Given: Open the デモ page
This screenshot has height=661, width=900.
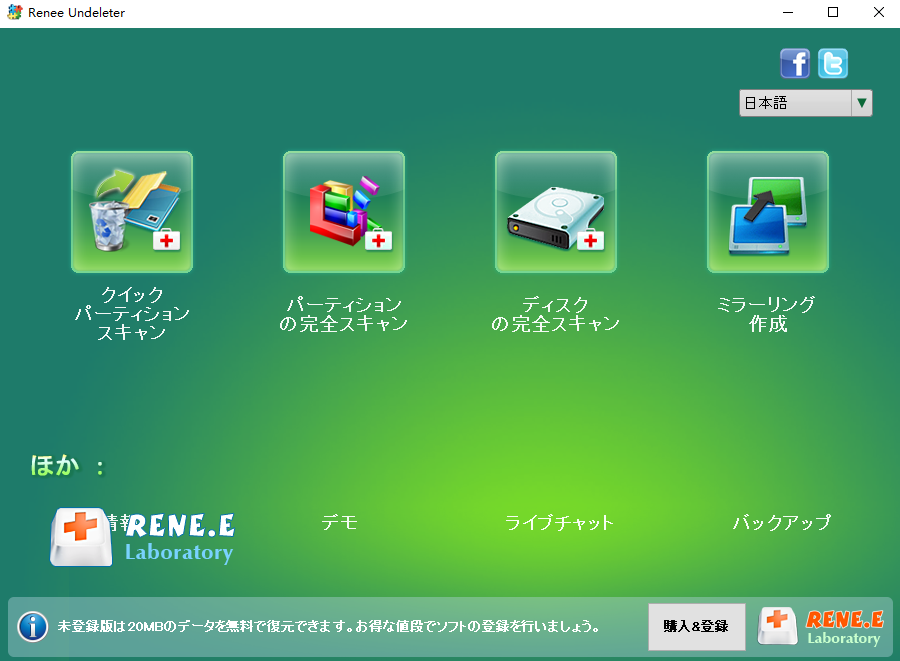Looking at the screenshot, I should point(339,522).
